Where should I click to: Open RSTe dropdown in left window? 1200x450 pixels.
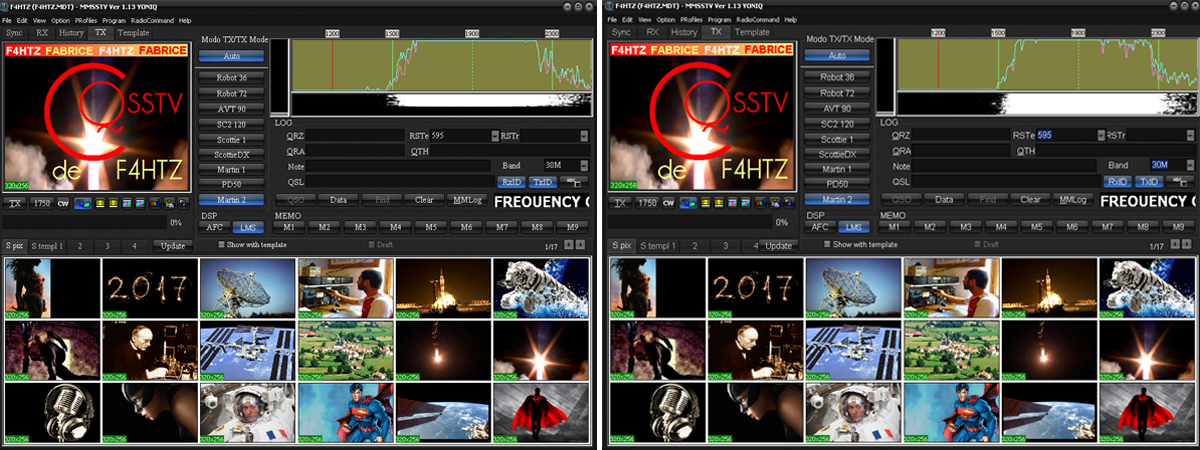[494, 135]
